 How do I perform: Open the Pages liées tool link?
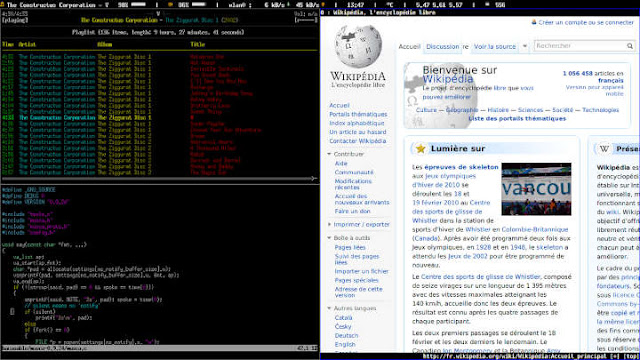tap(350, 247)
